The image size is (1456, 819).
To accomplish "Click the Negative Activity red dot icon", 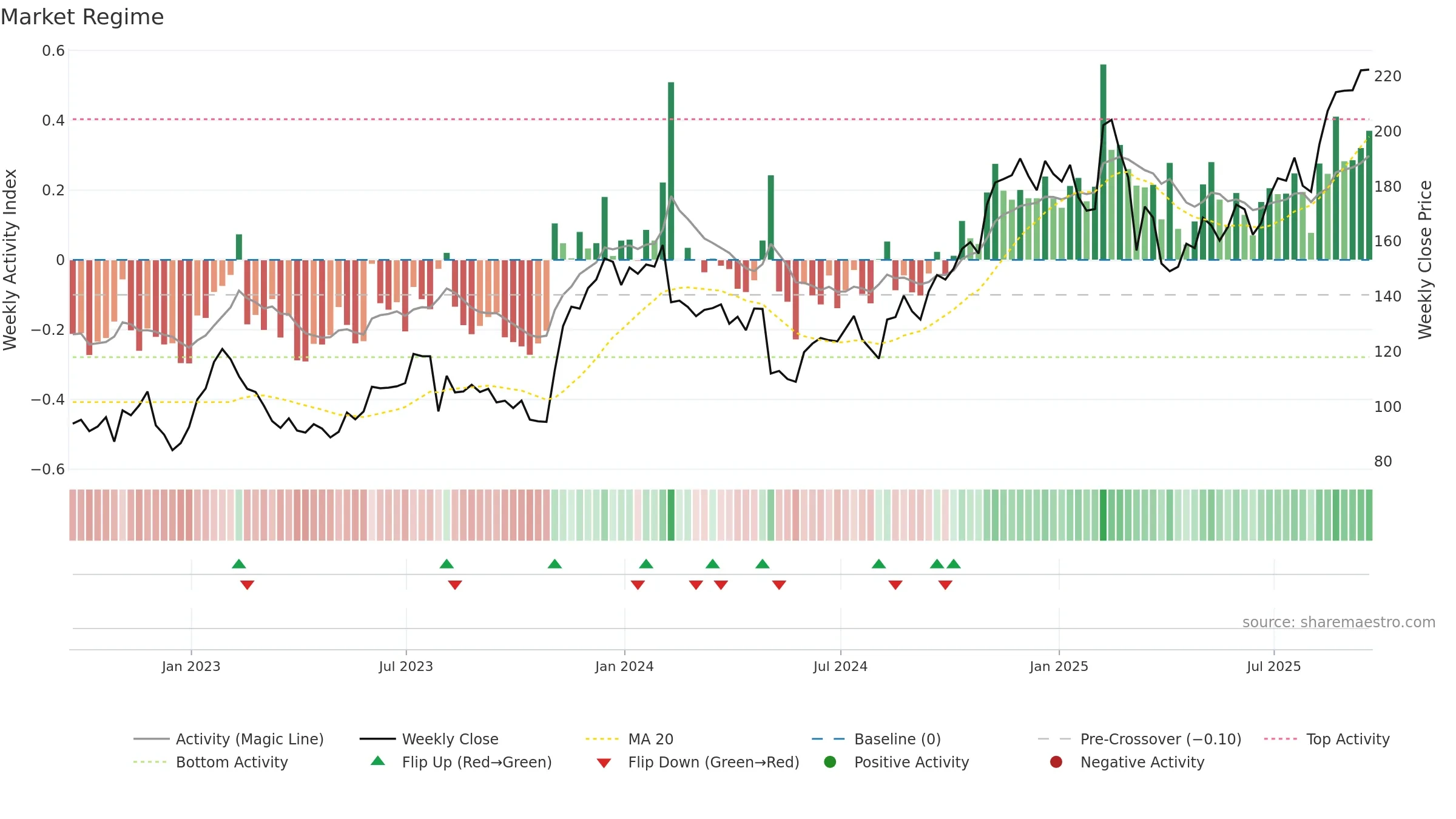I will [x=1056, y=761].
